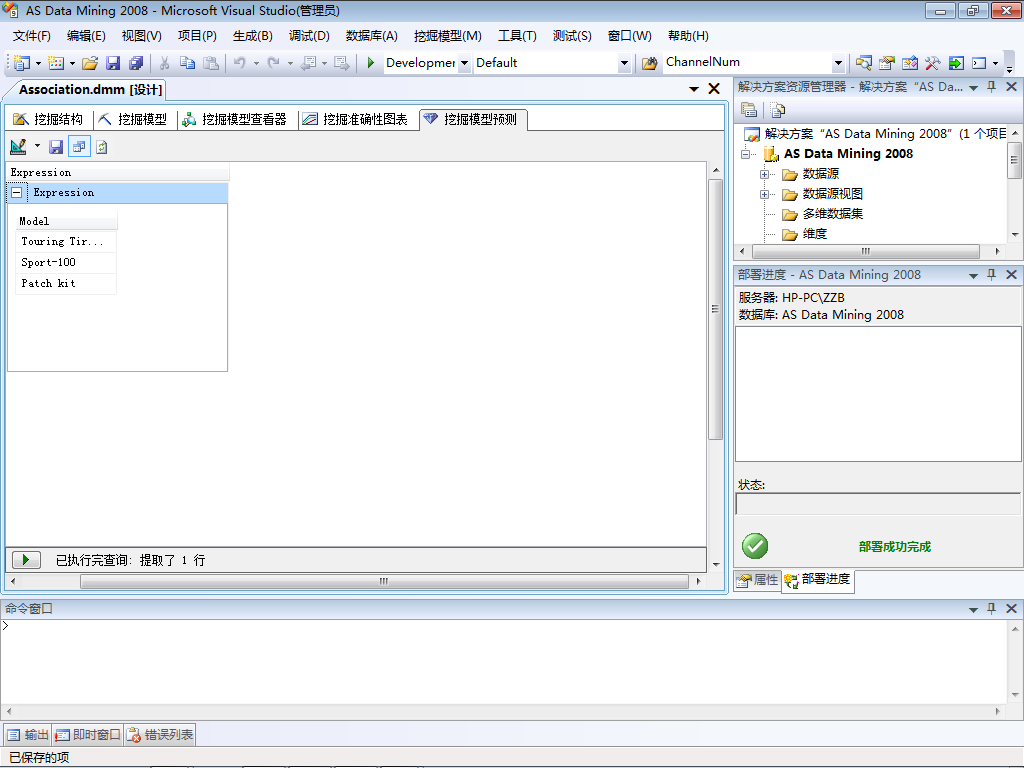The width and height of the screenshot is (1024, 768).
Task: Click the Command Window toolbar icon
Action: tap(979, 63)
